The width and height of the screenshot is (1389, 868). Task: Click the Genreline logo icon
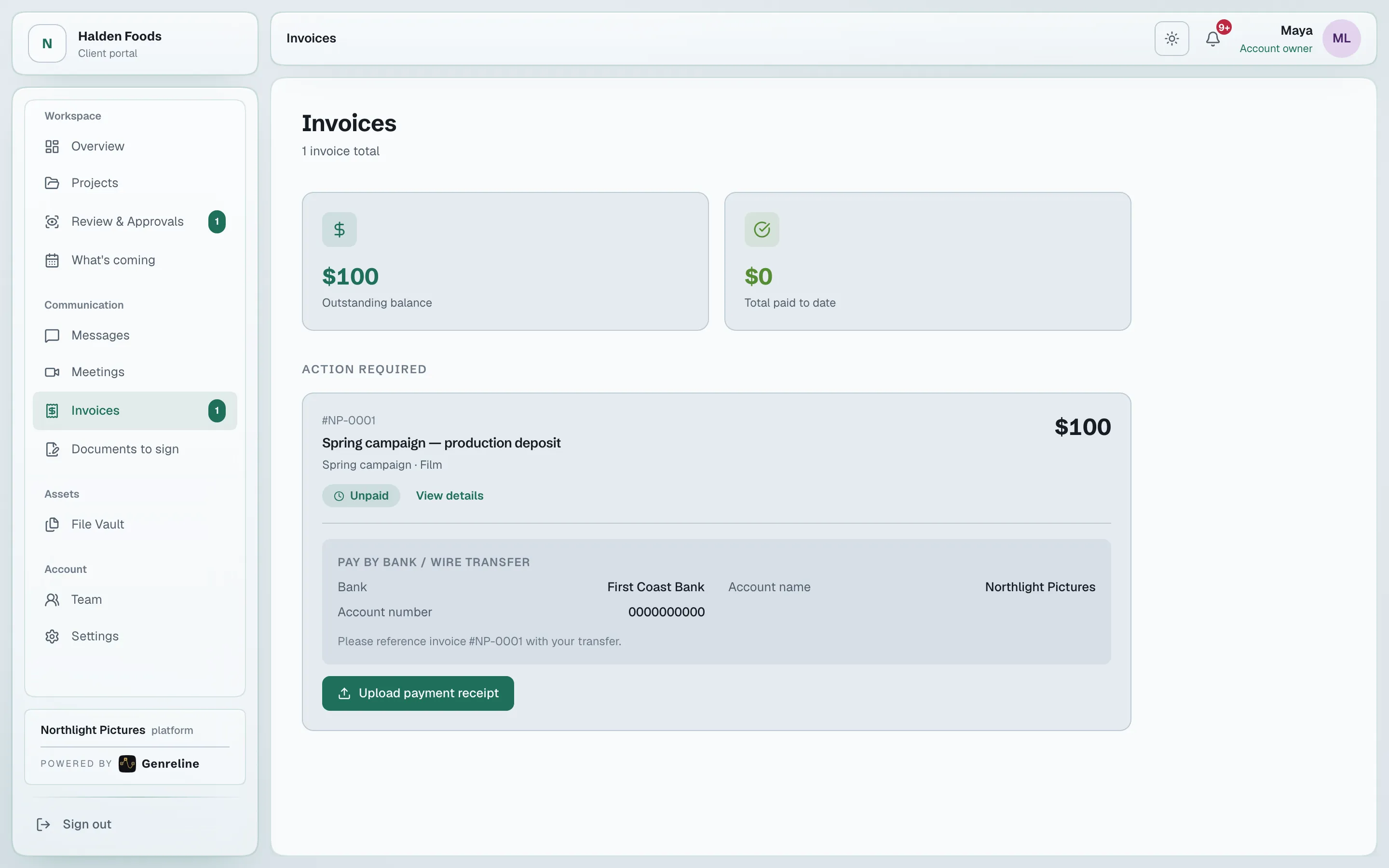pos(127,763)
